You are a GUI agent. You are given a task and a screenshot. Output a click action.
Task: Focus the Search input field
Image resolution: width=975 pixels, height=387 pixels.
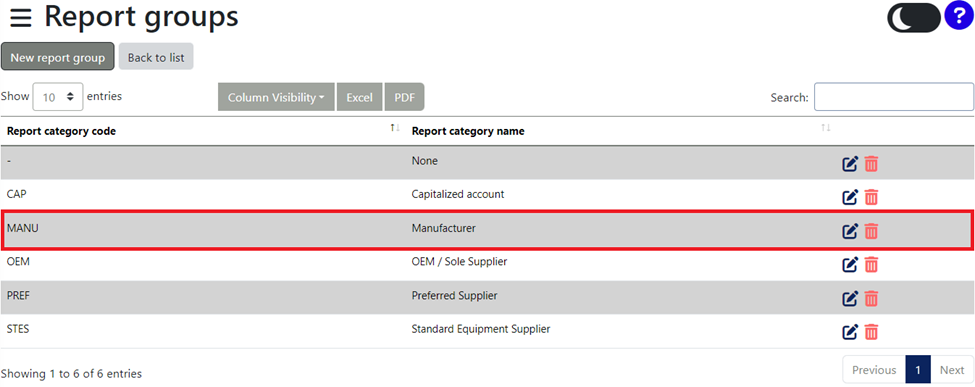[894, 97]
